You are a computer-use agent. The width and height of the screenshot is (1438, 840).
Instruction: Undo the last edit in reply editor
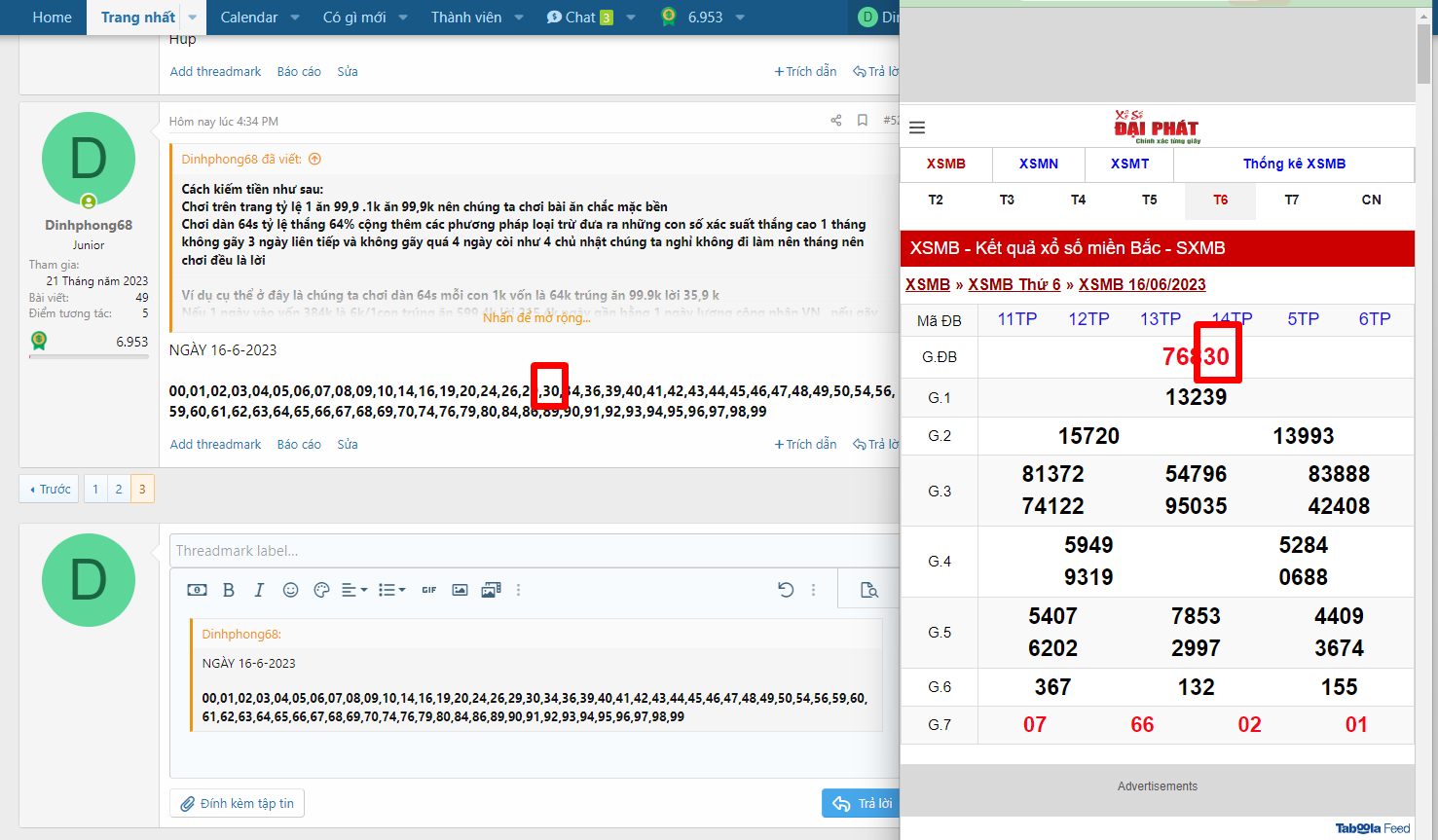pyautogui.click(x=786, y=590)
